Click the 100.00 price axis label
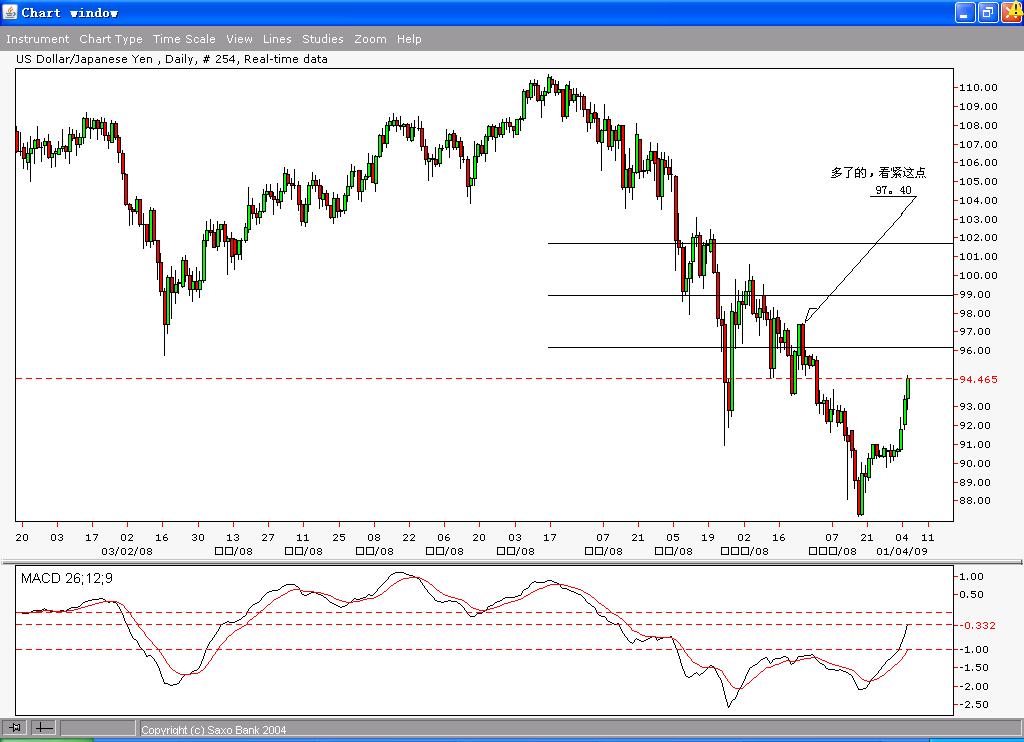This screenshot has height=742, width=1024. (x=978, y=276)
